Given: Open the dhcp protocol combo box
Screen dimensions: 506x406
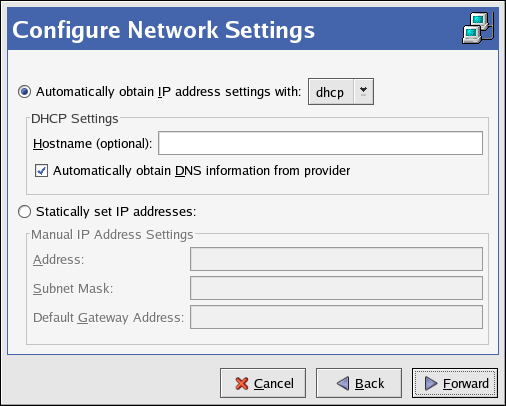Looking at the screenshot, I should coord(341,92).
